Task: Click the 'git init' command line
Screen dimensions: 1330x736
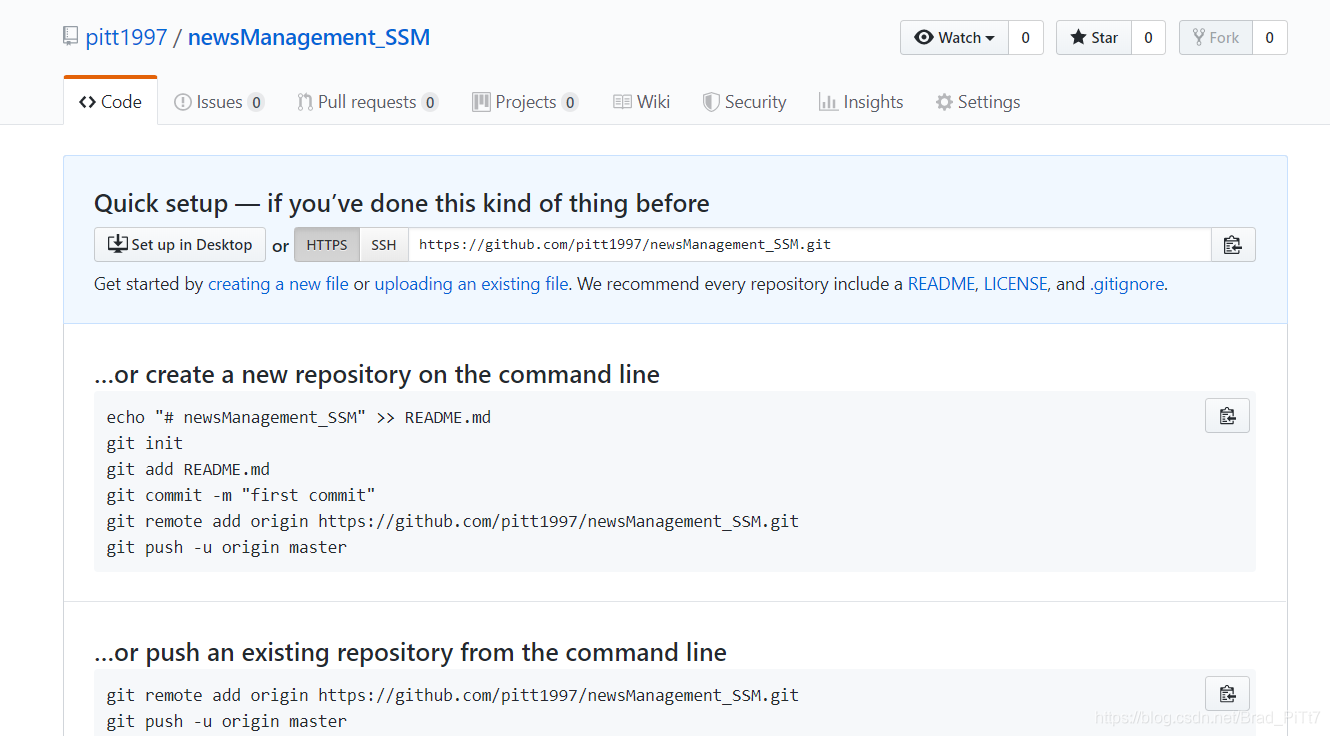Action: tap(145, 443)
